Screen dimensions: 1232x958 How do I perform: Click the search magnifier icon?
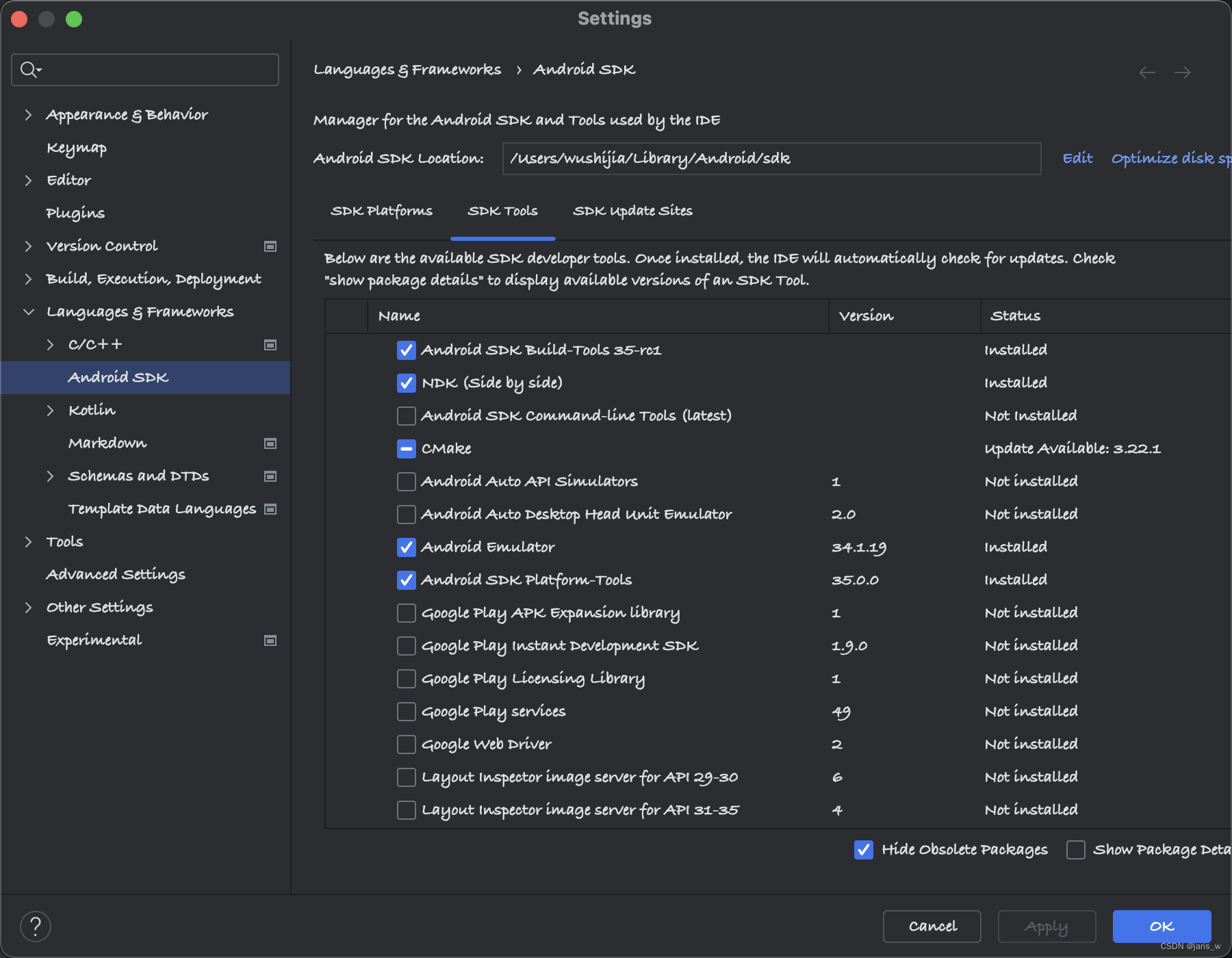[29, 70]
